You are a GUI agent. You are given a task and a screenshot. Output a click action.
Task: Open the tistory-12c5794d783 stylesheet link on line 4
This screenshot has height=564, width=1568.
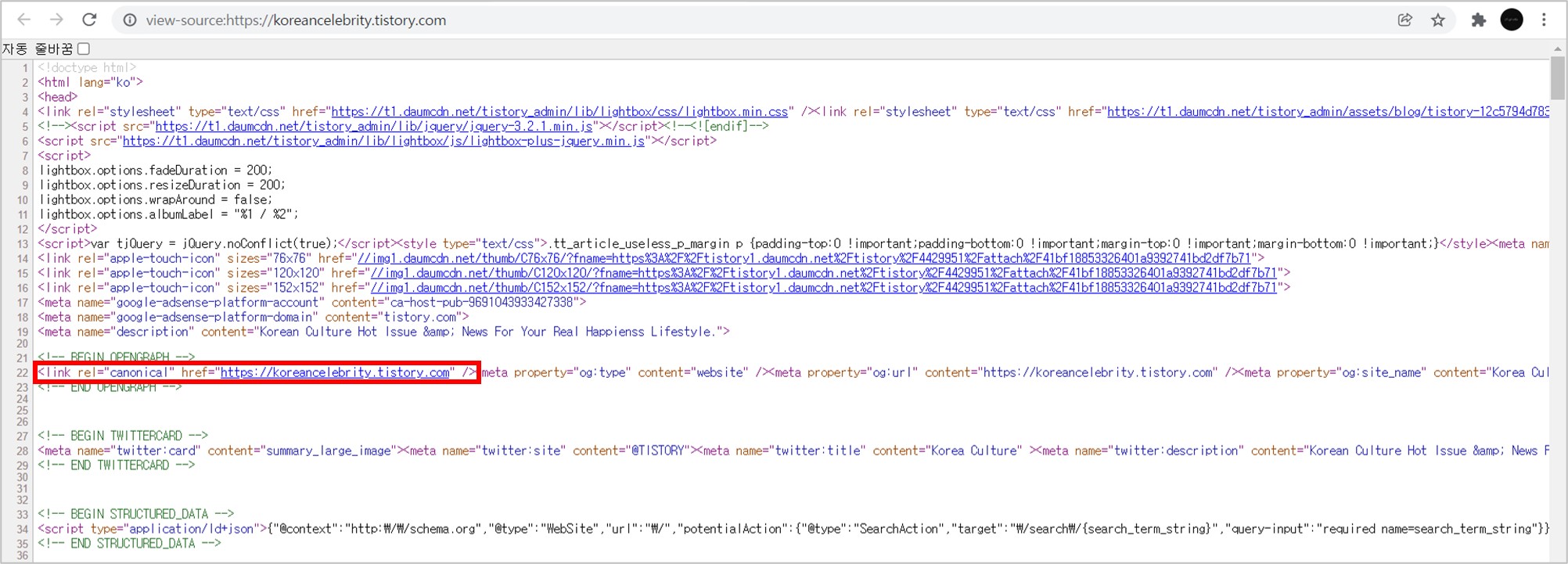pyautogui.click(x=1328, y=112)
